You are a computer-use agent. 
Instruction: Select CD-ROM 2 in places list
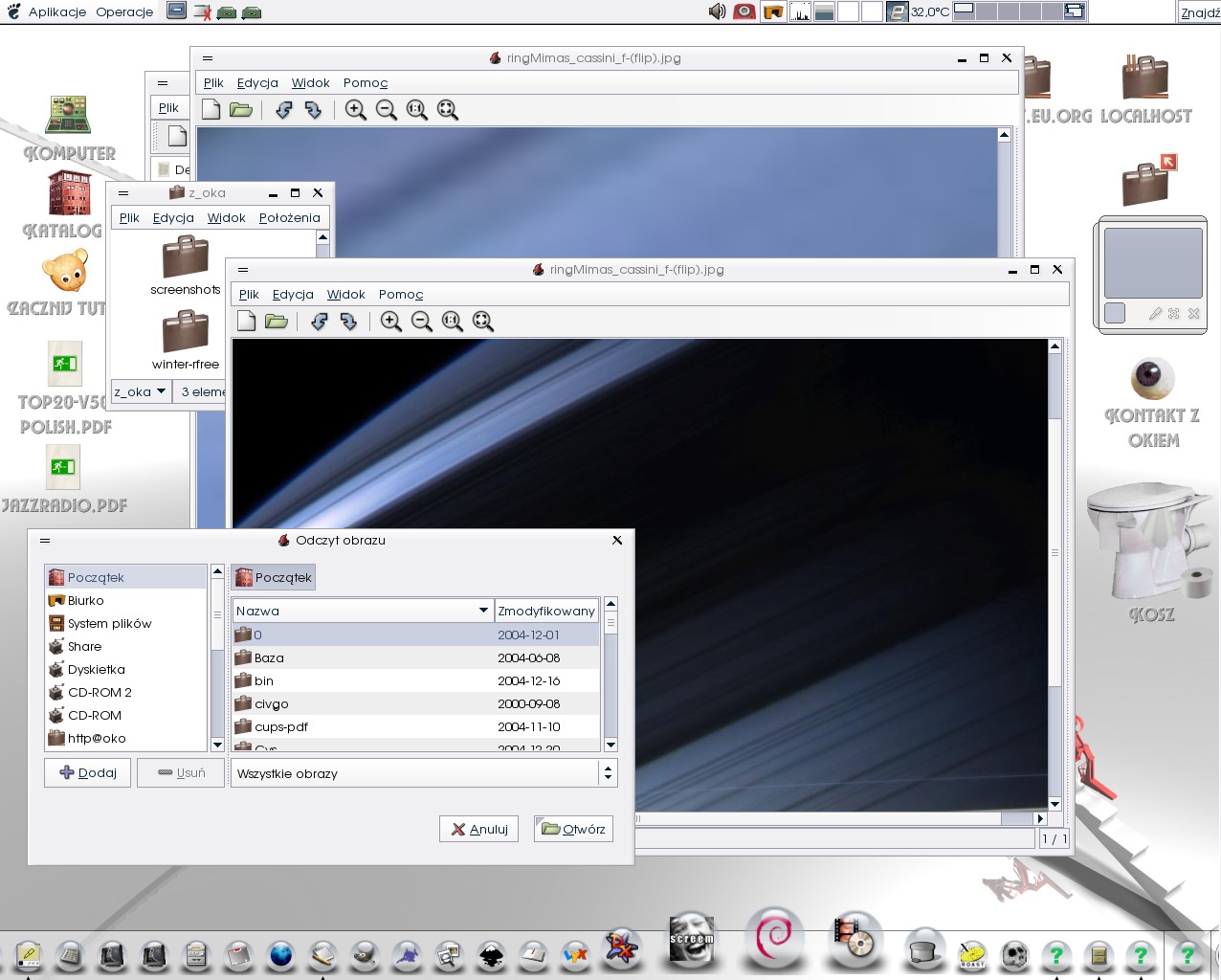pos(125,693)
